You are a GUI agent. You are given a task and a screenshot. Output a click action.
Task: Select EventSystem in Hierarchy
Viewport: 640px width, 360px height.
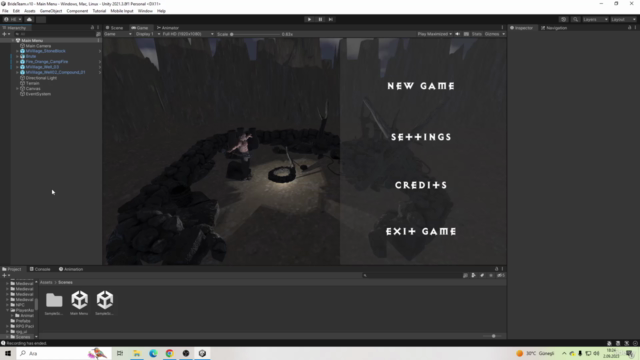[x=38, y=94]
